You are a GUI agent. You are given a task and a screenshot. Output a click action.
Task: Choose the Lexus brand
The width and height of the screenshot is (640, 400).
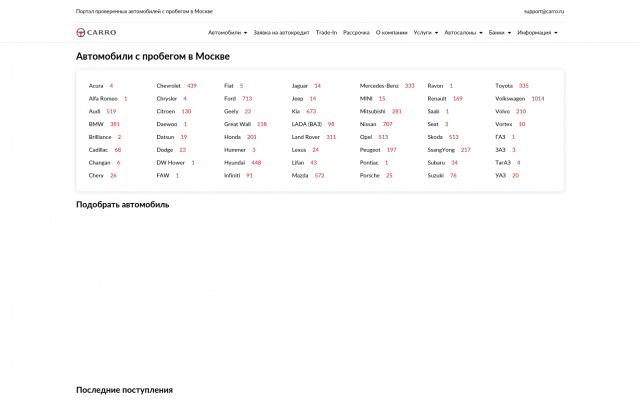click(x=299, y=150)
